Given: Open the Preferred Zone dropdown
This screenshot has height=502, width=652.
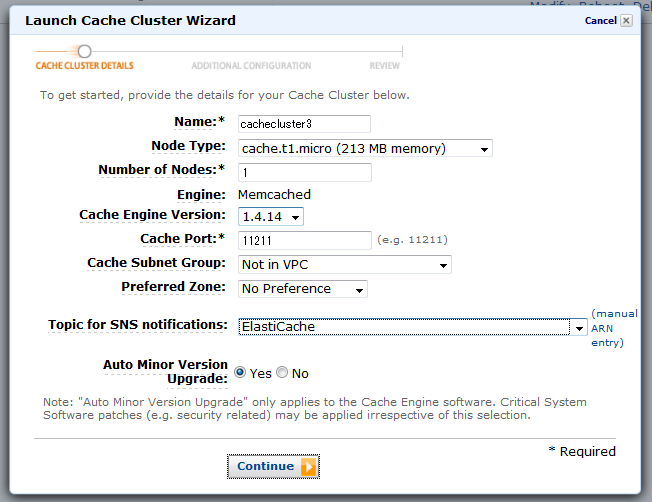Looking at the screenshot, I should (x=303, y=289).
